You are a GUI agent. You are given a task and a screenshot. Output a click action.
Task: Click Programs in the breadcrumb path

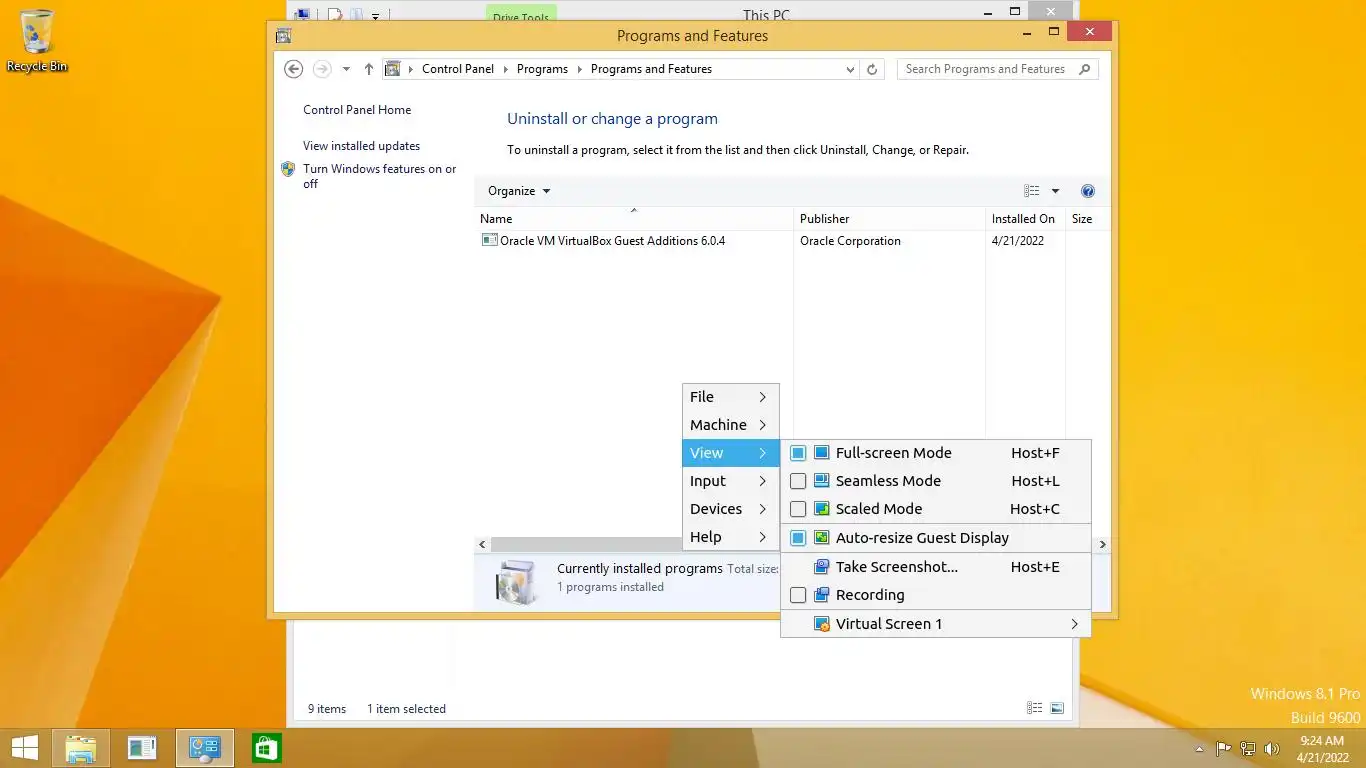click(x=542, y=69)
